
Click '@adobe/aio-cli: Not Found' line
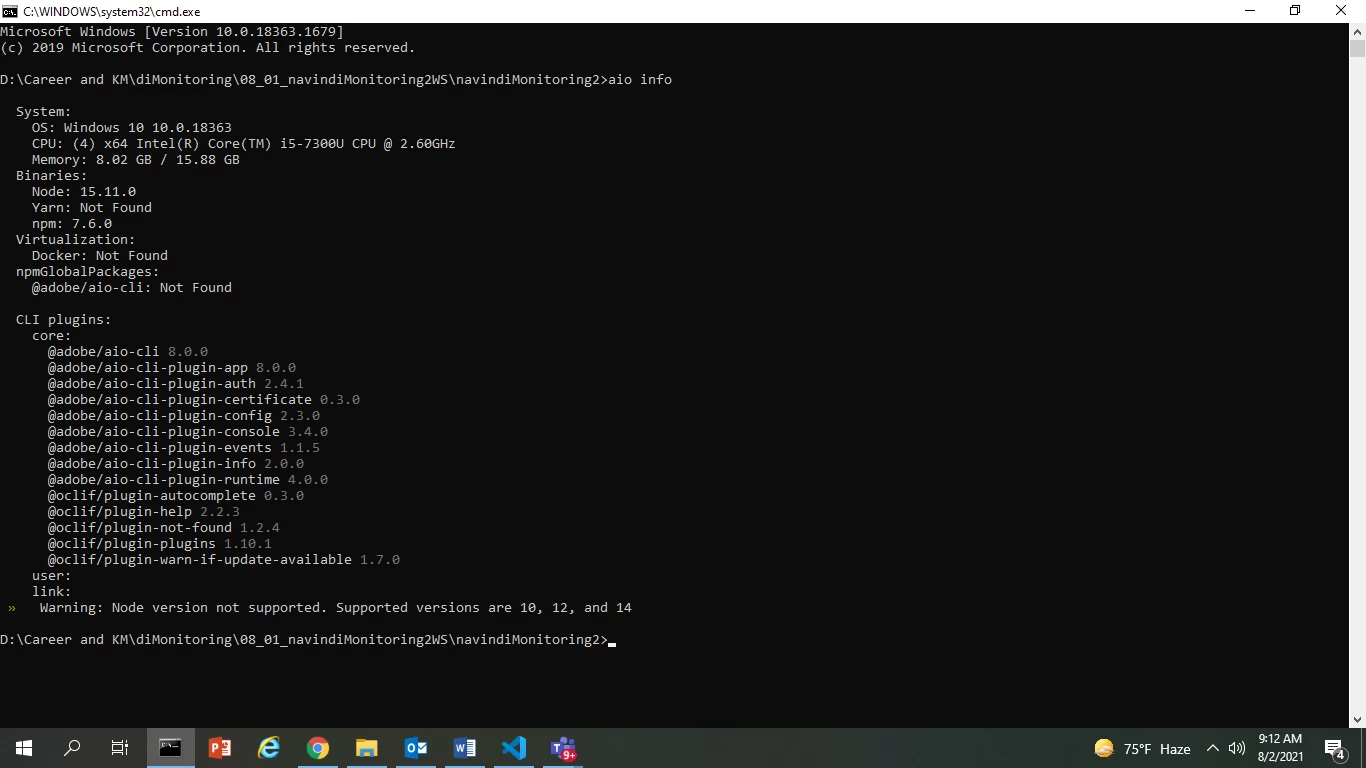132,287
